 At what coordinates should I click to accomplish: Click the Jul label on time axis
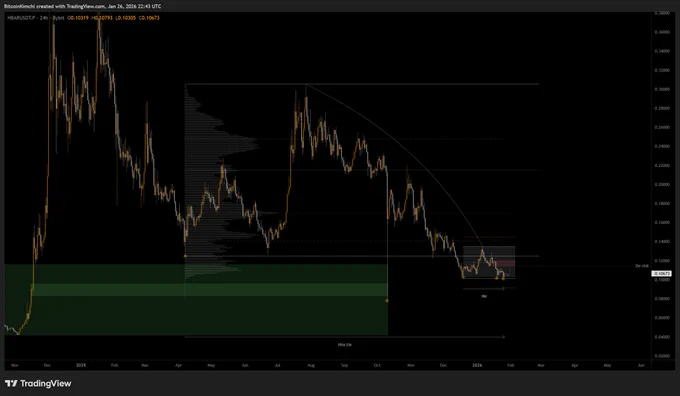tap(277, 365)
